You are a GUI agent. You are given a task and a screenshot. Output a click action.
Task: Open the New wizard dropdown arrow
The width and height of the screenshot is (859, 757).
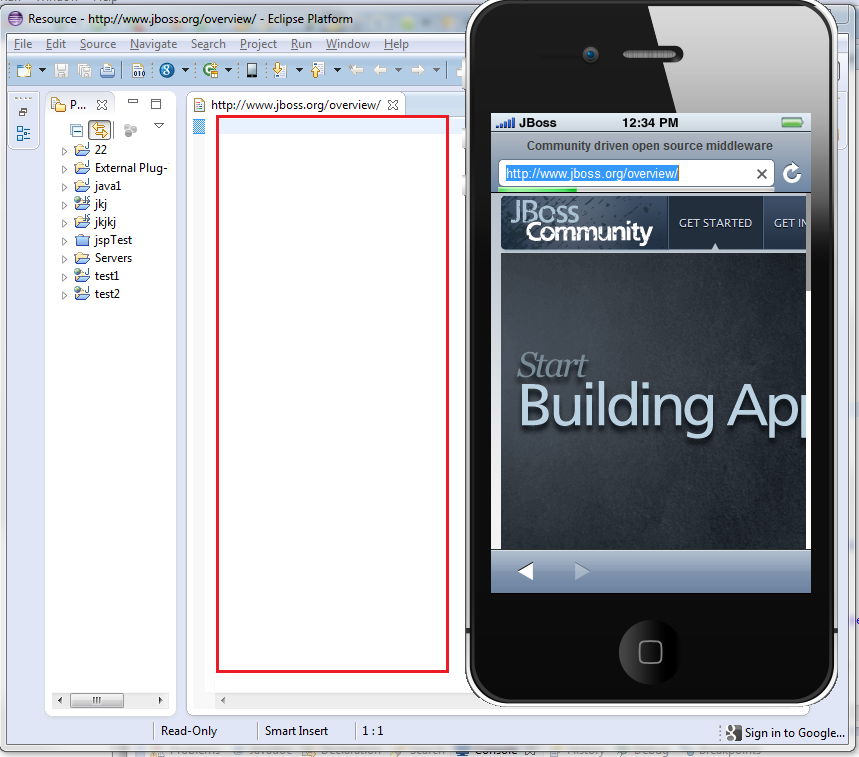(x=42, y=70)
